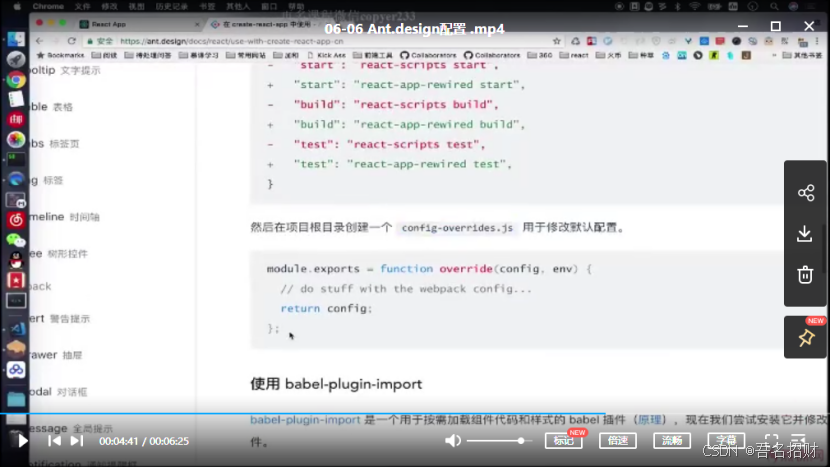Click the config-overrides.js inline code
The width and height of the screenshot is (831, 467).
457,227
